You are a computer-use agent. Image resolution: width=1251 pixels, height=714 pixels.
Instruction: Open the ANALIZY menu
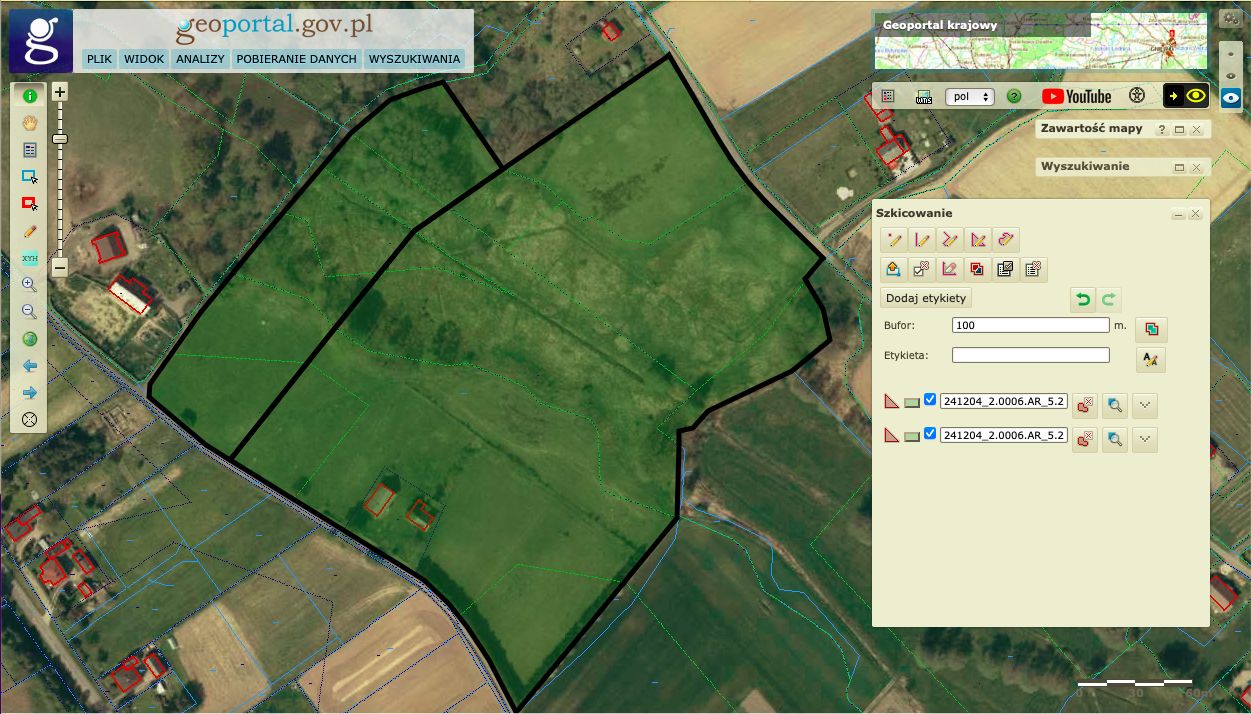click(x=200, y=59)
